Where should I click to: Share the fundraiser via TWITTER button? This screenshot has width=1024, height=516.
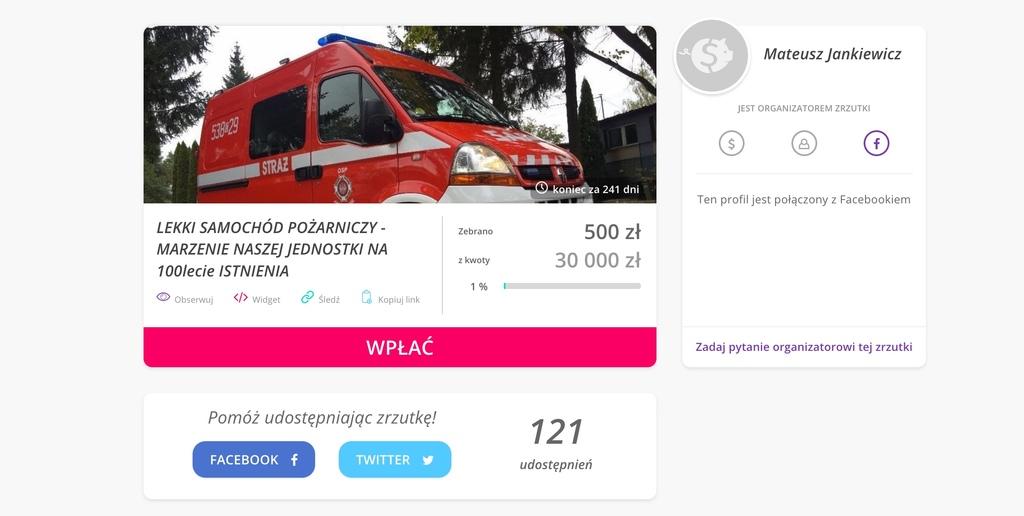(x=394, y=459)
